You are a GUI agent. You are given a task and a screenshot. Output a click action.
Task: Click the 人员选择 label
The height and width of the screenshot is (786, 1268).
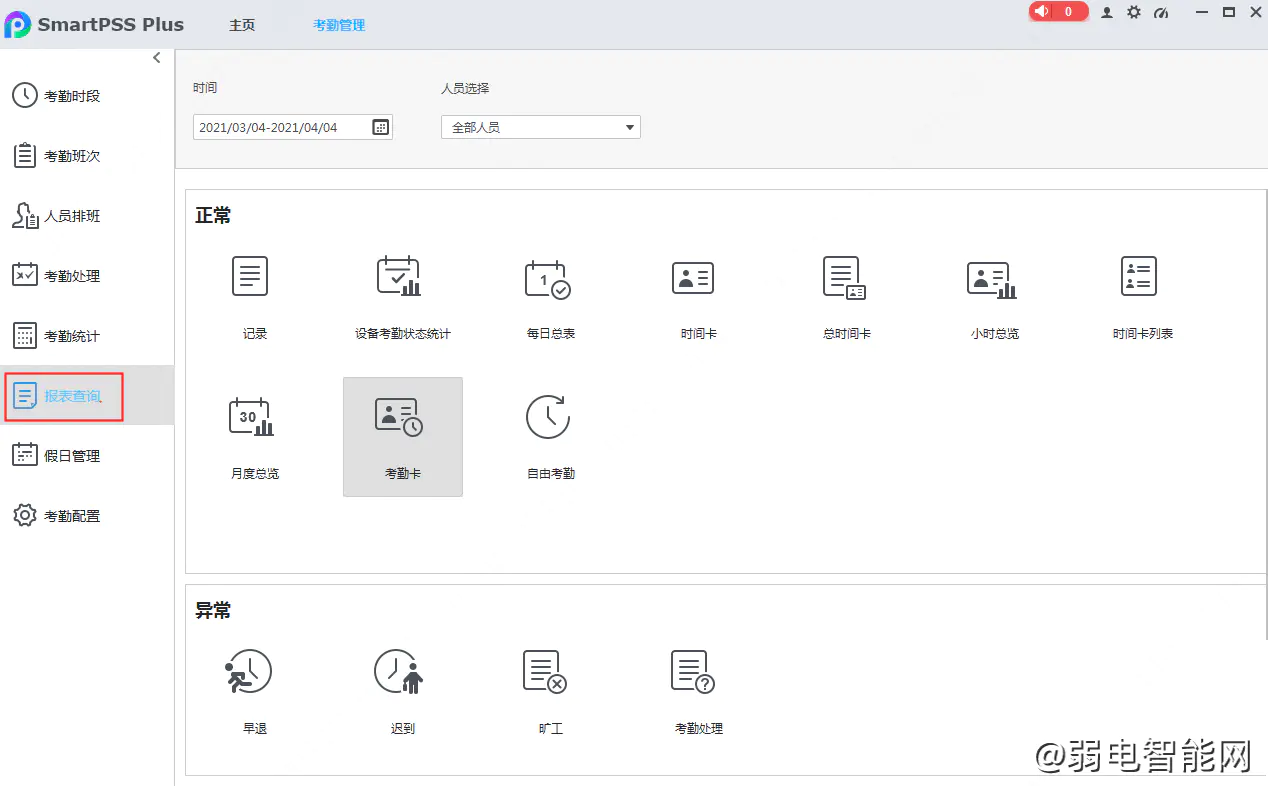465,88
